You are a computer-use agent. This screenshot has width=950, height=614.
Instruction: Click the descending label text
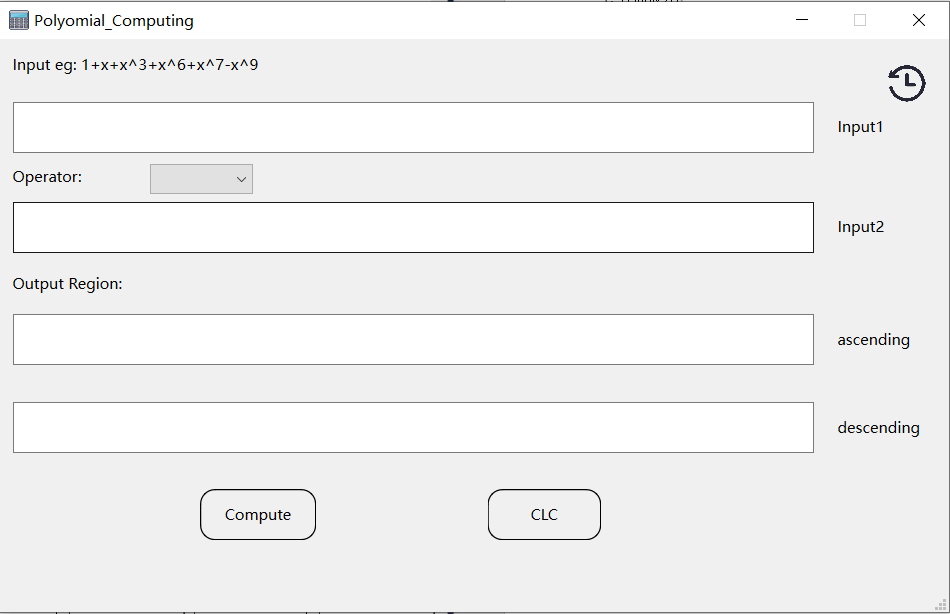tap(878, 428)
